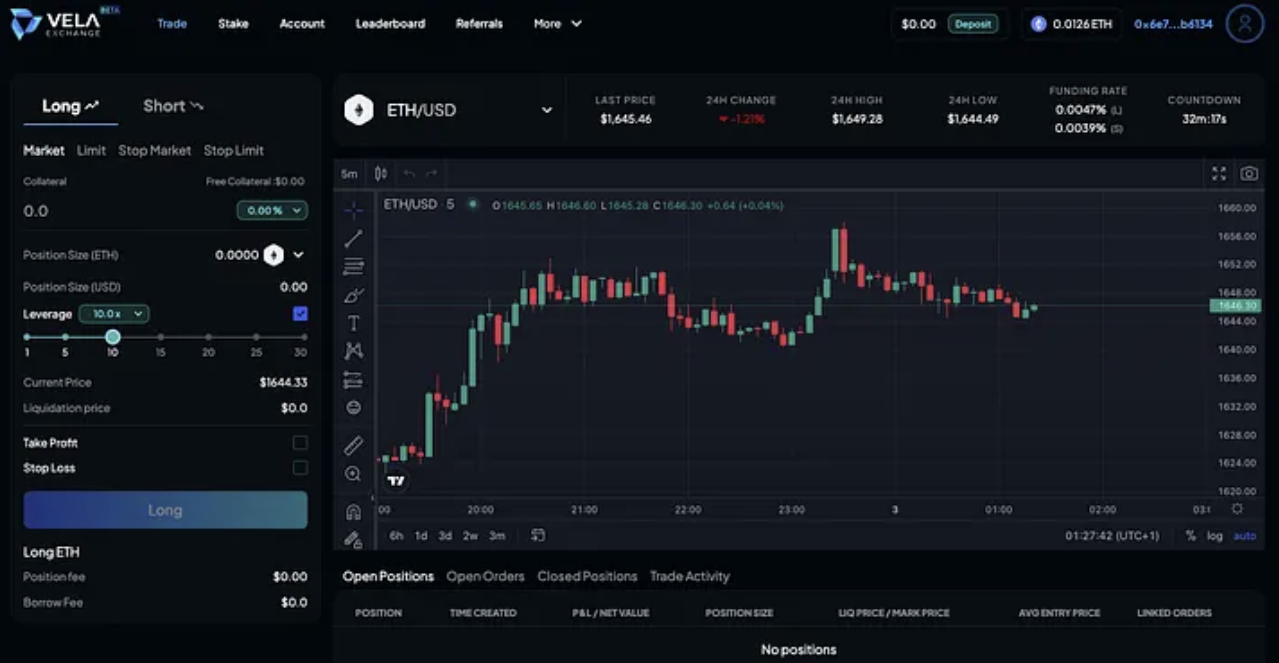Viewport: 1279px width, 663px height.
Task: Redo the chart action
Action: [x=431, y=173]
